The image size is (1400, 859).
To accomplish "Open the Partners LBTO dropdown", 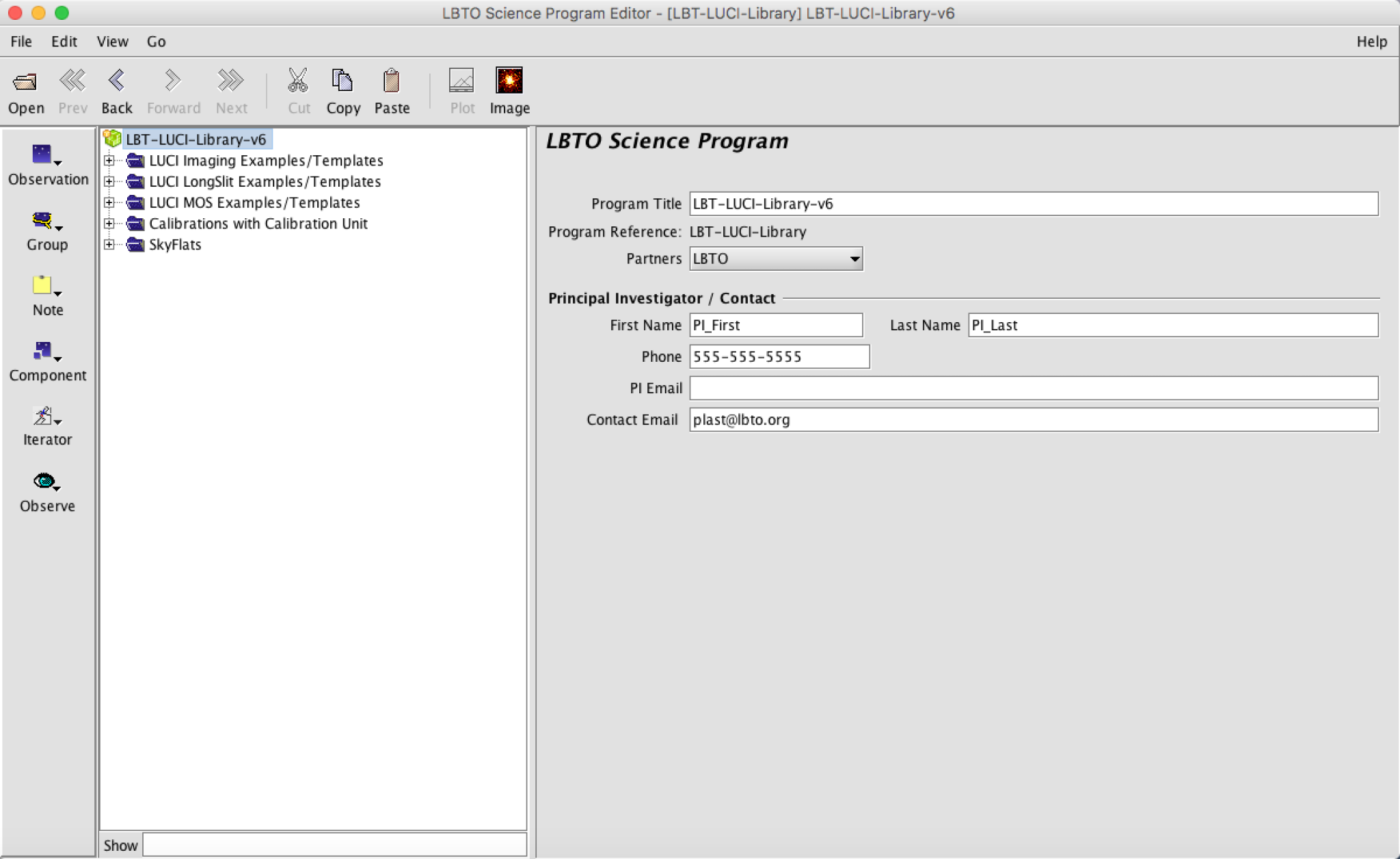I will [776, 259].
